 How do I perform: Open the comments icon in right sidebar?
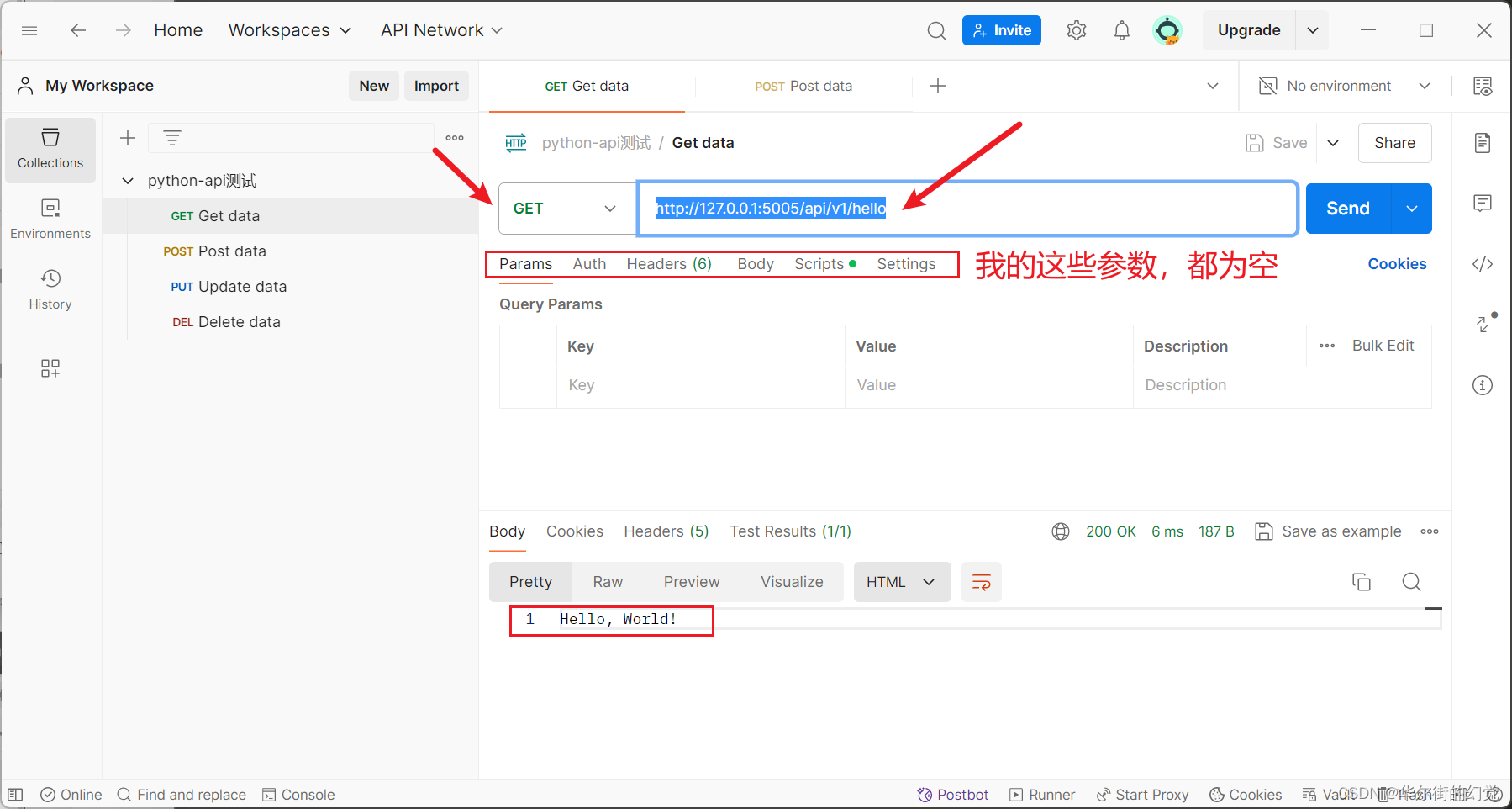click(x=1483, y=203)
